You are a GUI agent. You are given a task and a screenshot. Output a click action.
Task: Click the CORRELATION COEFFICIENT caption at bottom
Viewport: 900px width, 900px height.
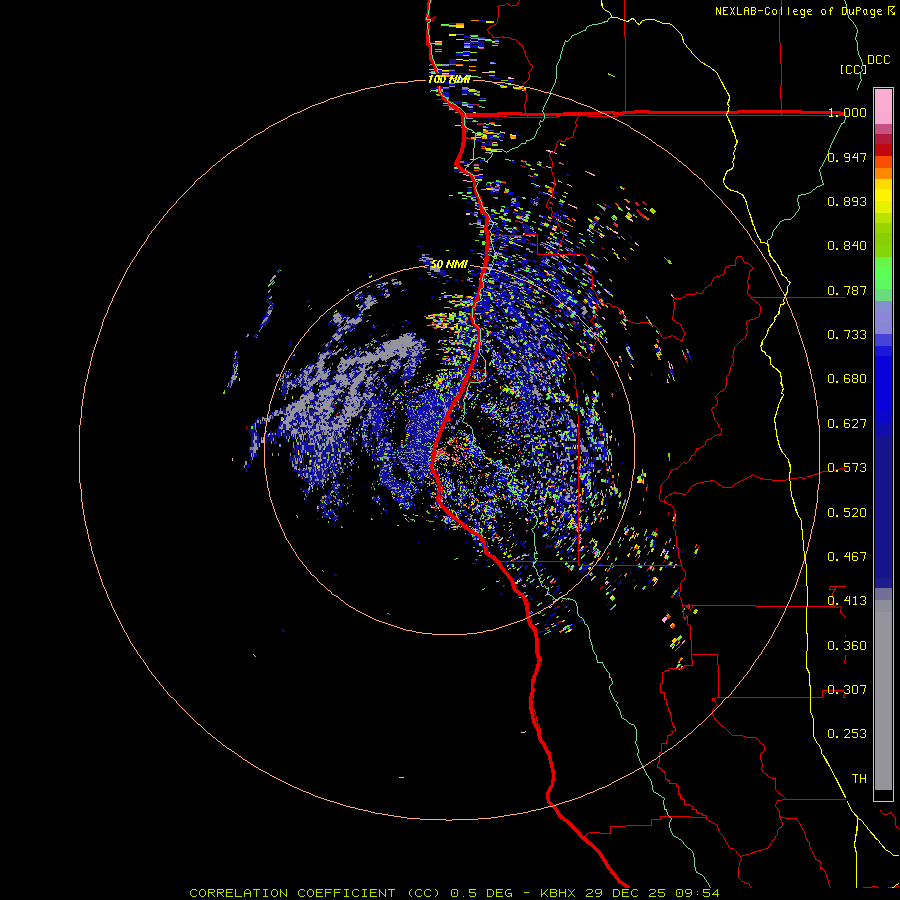coord(454,893)
